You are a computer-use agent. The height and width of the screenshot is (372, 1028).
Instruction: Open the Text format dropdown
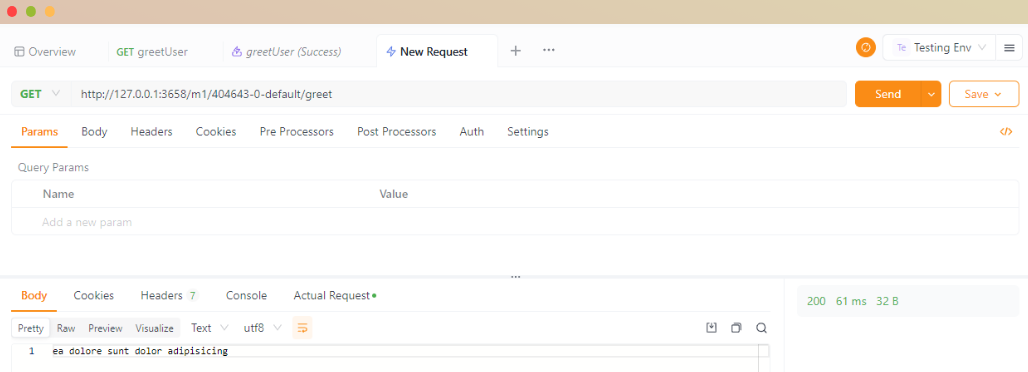209,327
